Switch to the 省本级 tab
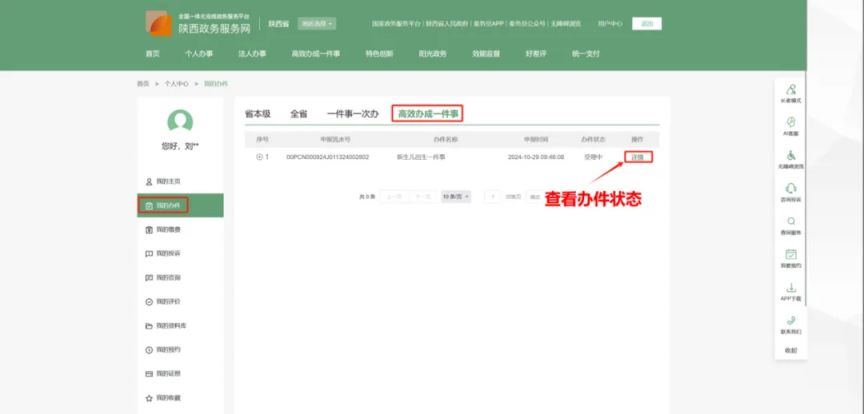Viewport: 864px width, 414px height. coord(258,114)
